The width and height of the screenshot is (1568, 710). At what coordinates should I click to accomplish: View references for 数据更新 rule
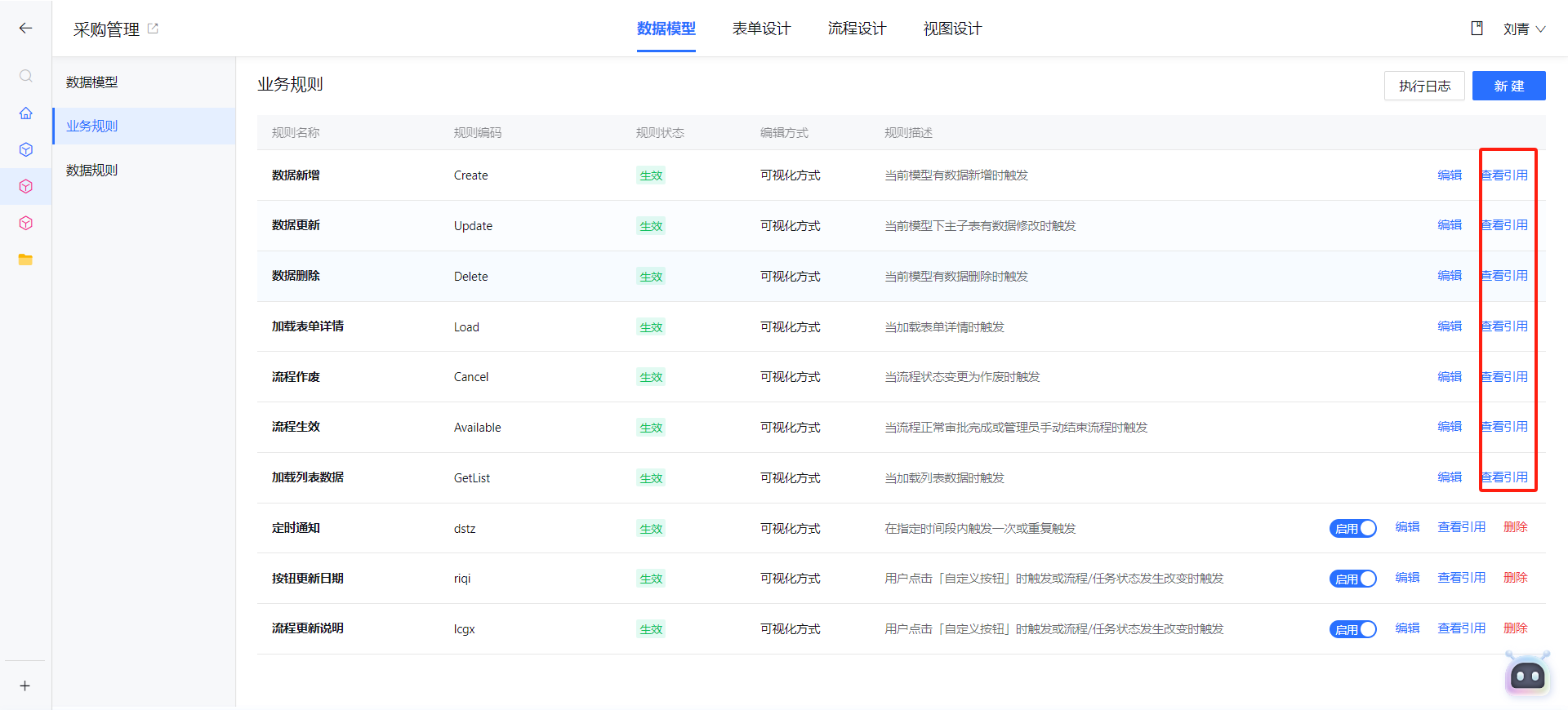[1504, 224]
